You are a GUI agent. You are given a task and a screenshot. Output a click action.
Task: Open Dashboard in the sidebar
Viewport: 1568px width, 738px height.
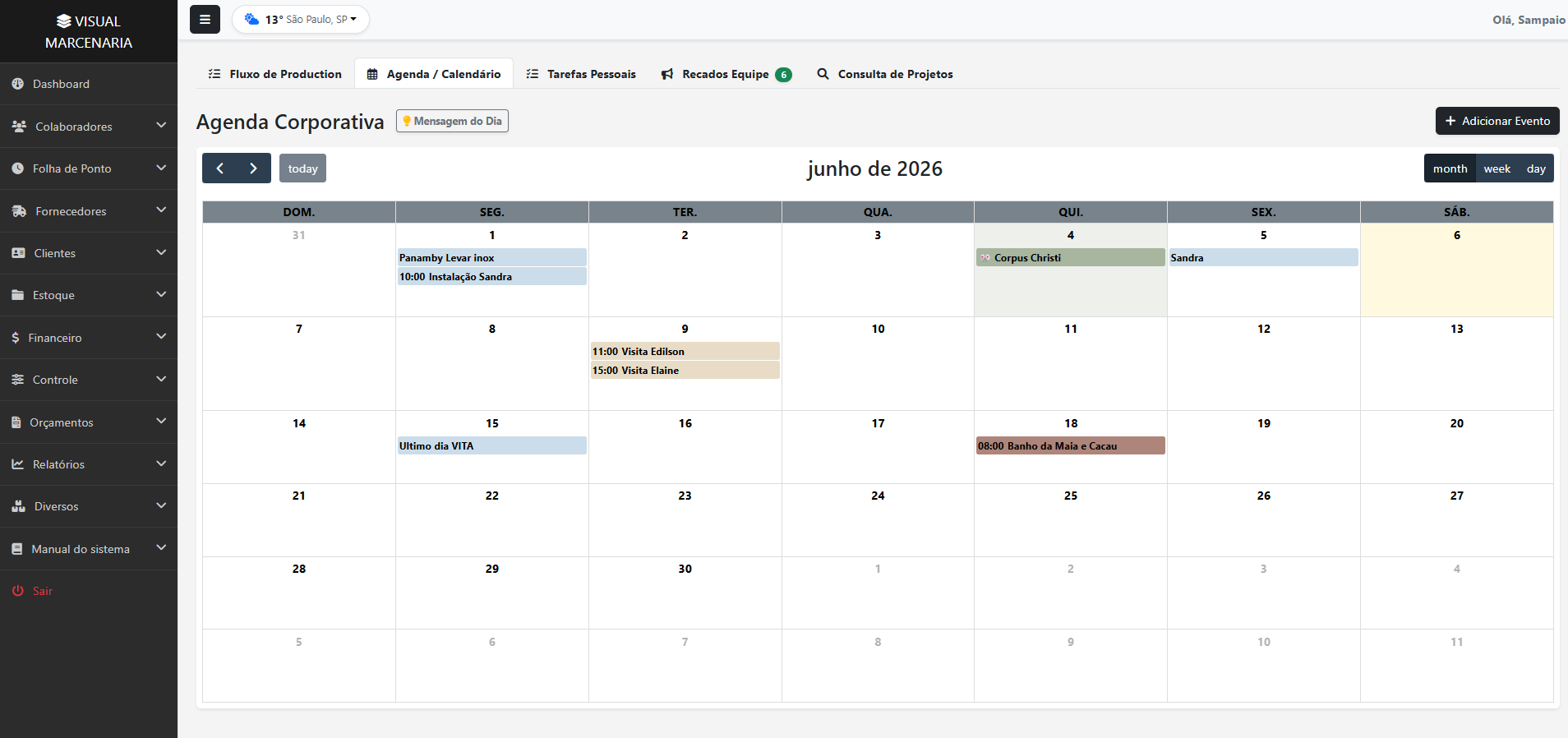click(x=89, y=84)
